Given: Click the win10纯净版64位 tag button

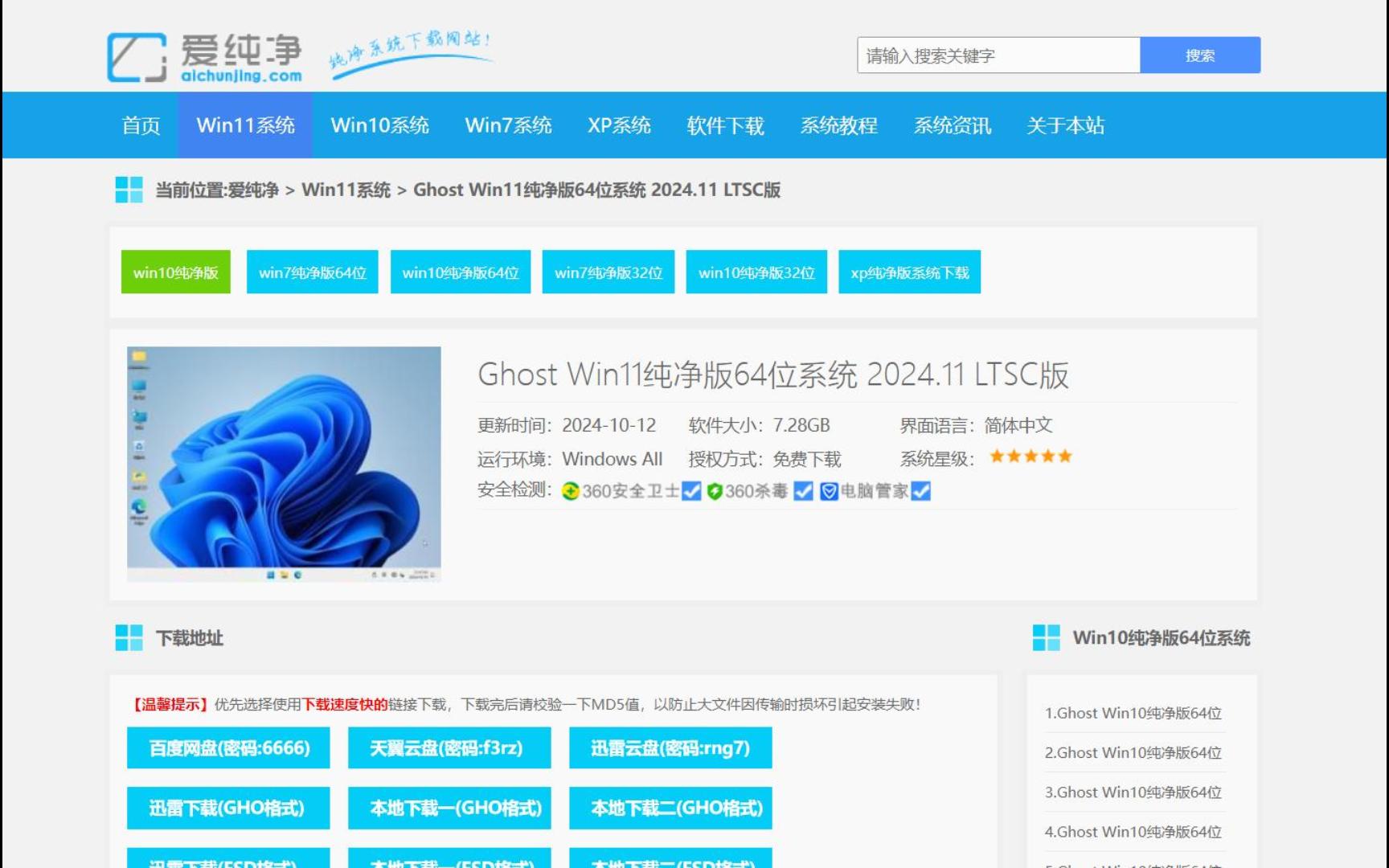Looking at the screenshot, I should 461,272.
